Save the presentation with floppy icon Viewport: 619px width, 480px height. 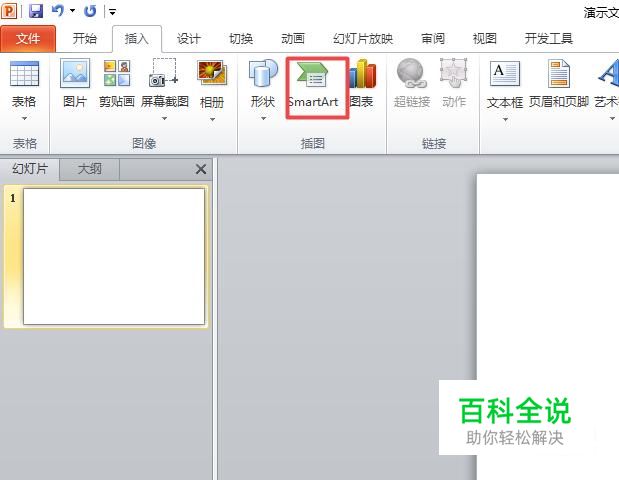[36, 11]
